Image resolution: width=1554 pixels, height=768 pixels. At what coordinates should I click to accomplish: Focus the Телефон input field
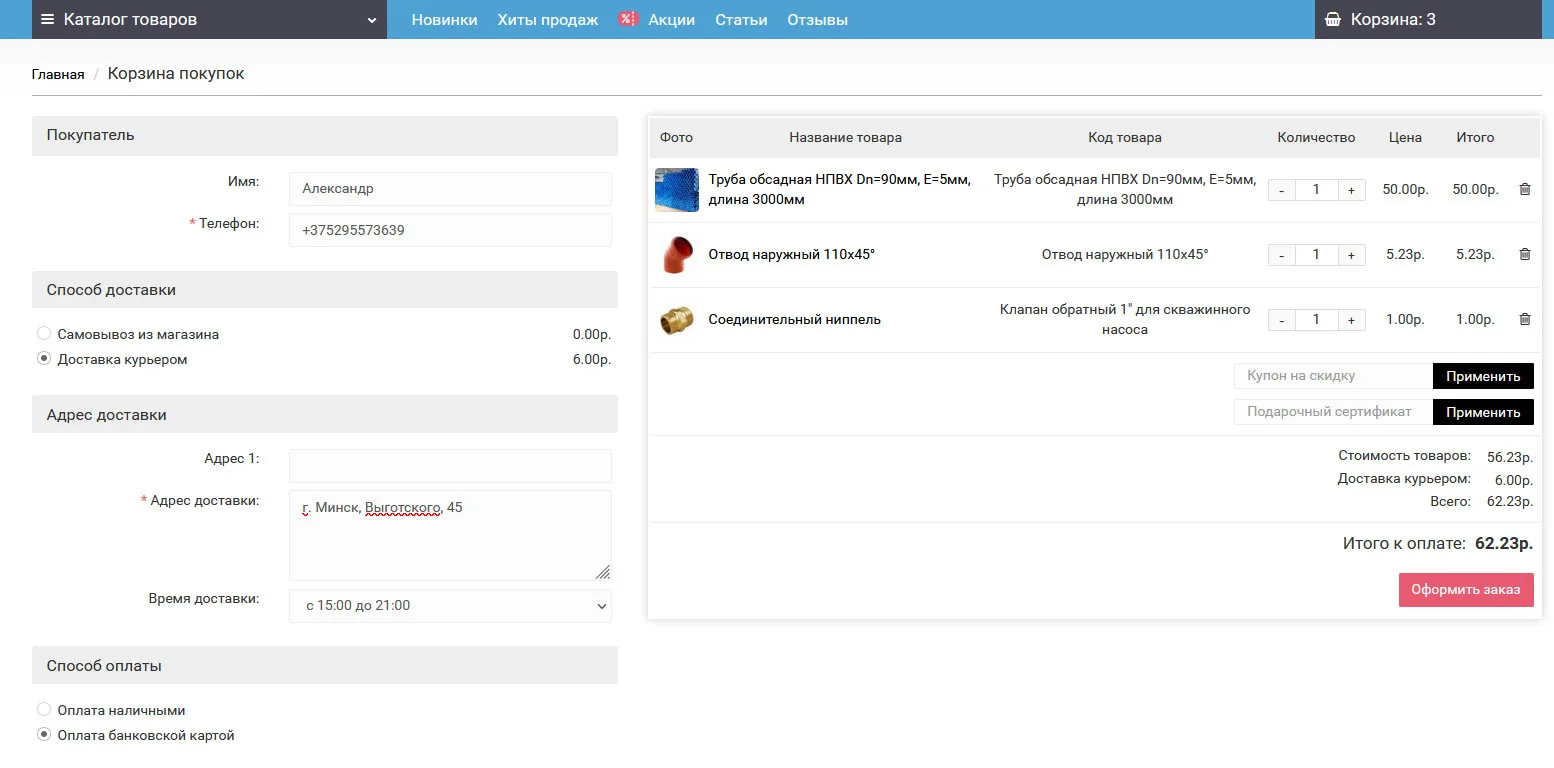(450, 230)
